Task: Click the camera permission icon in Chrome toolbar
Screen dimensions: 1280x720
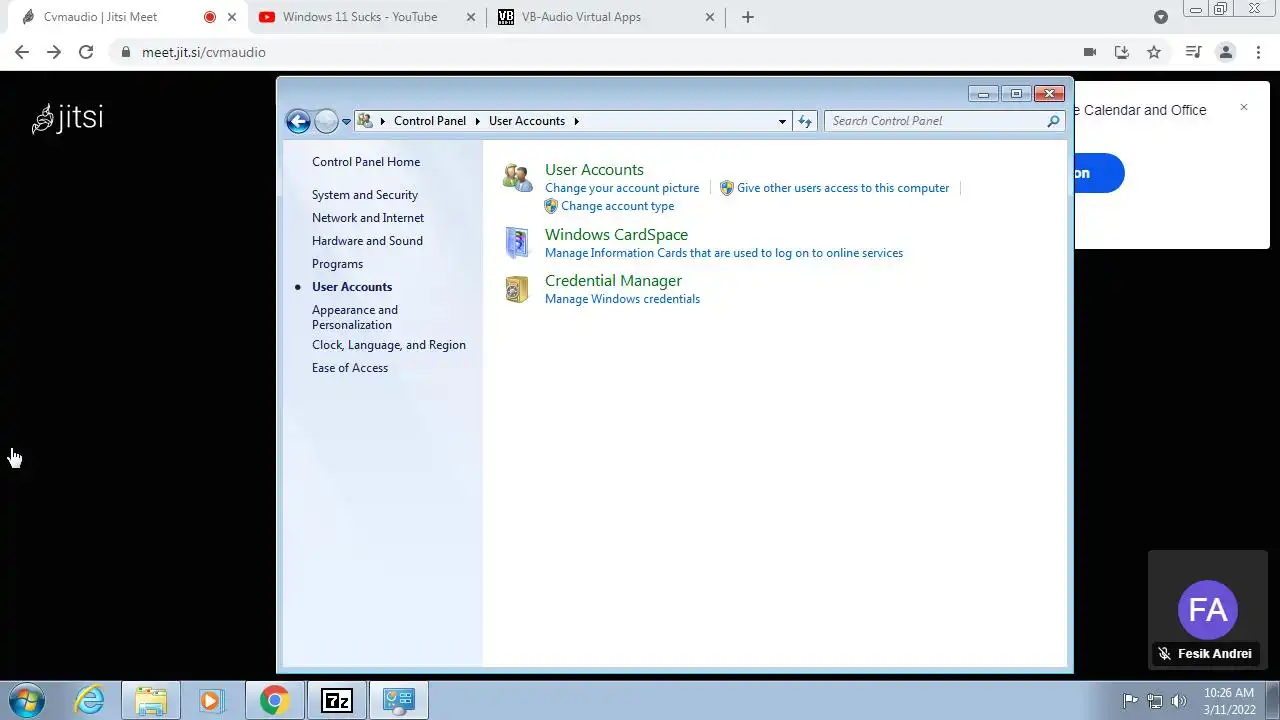Action: coord(1090,52)
